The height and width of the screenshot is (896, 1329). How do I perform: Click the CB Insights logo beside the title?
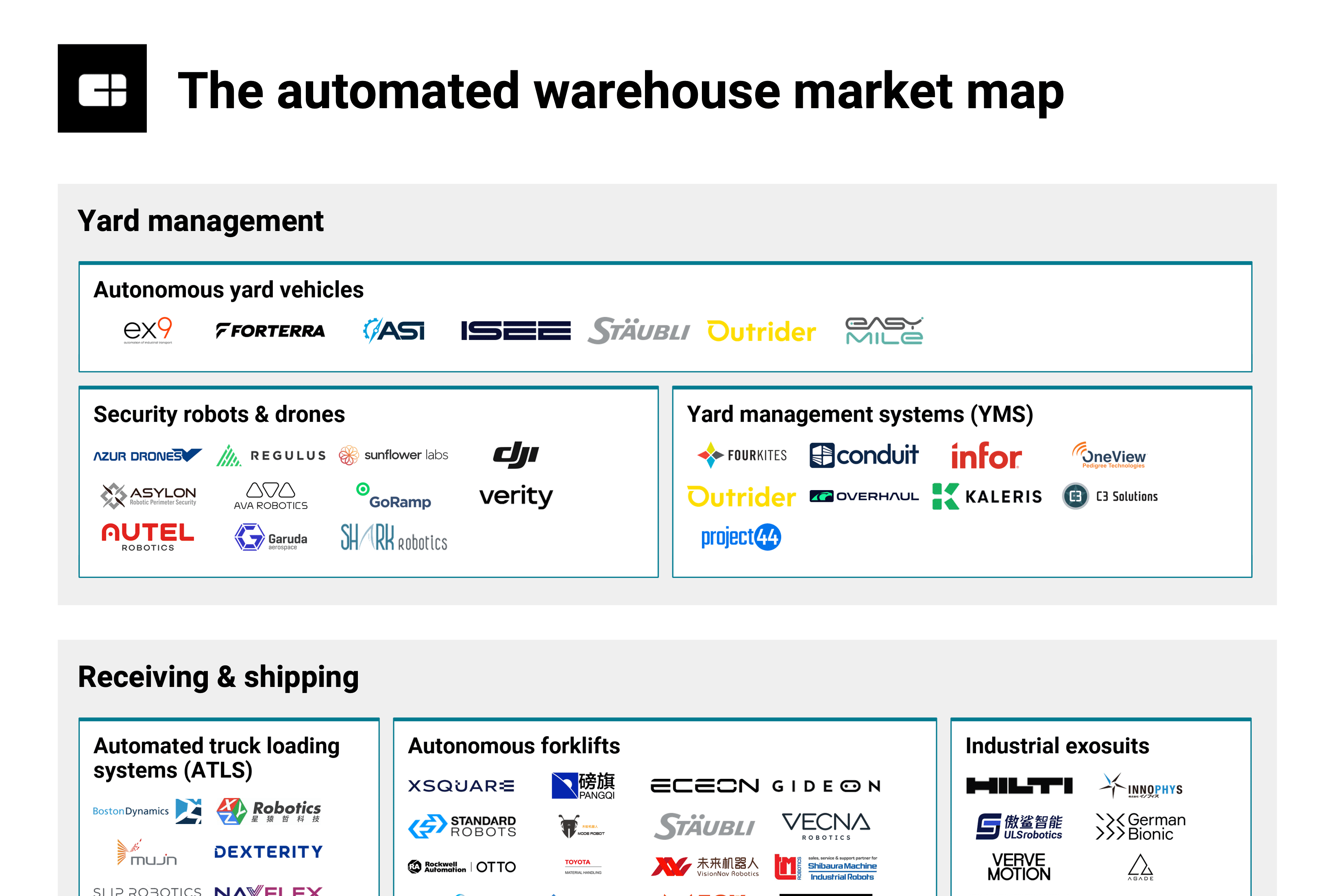(102, 89)
